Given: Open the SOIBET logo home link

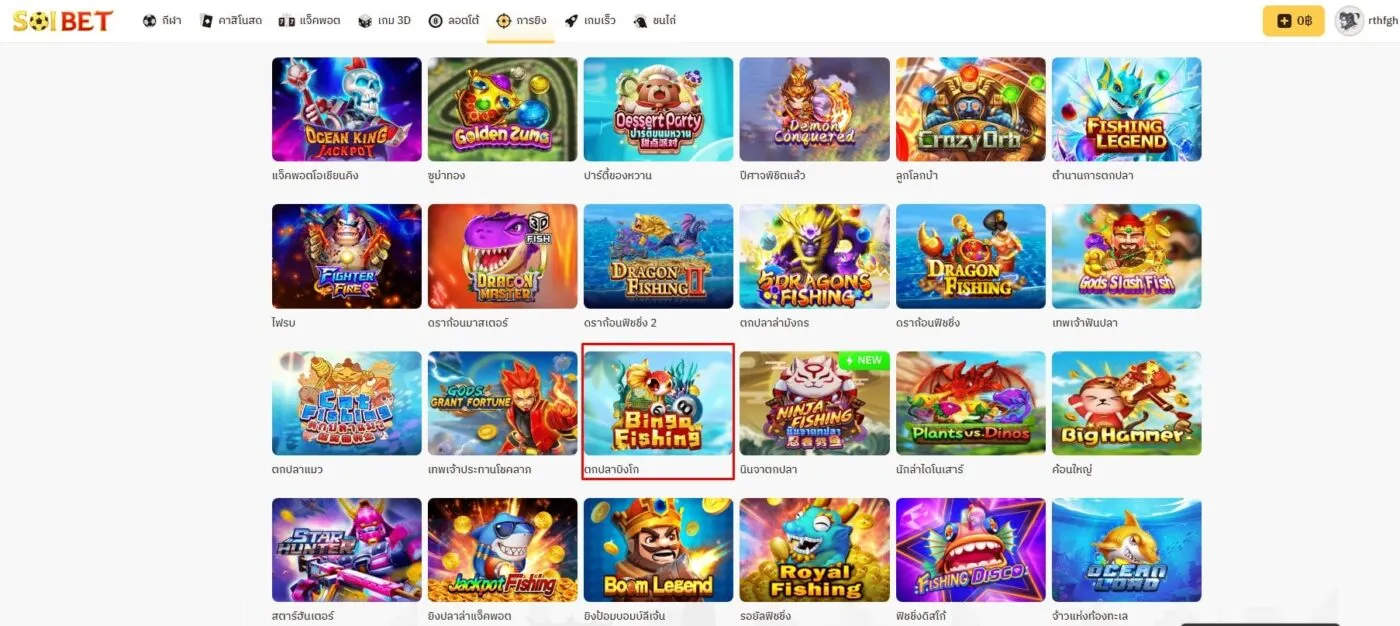Looking at the screenshot, I should point(62,20).
